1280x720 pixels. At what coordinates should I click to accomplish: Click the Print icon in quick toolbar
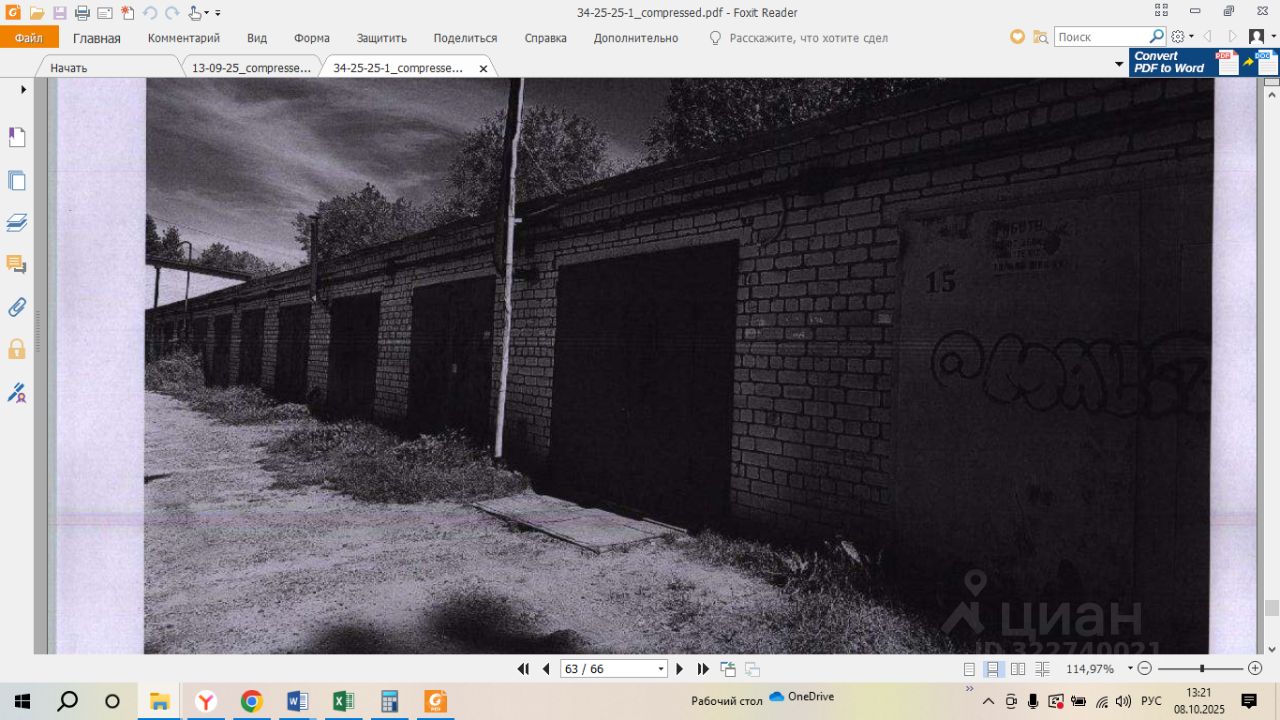[82, 13]
